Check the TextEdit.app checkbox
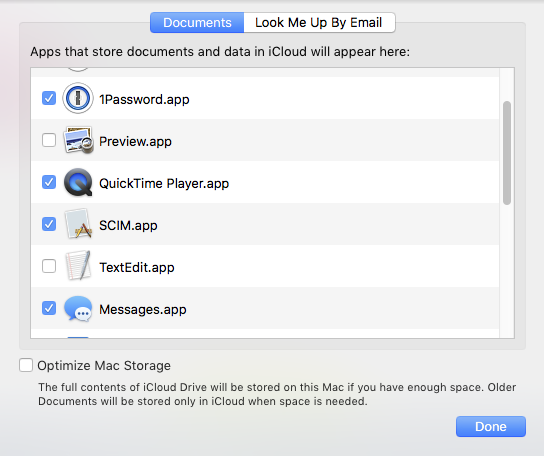544x456 pixels. click(49, 266)
